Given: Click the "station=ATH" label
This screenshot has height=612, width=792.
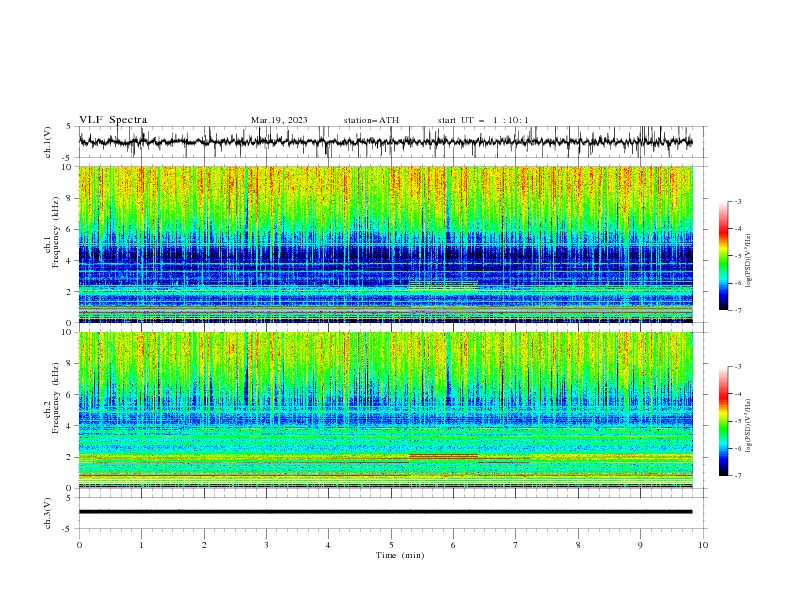Looking at the screenshot, I should click(x=371, y=120).
